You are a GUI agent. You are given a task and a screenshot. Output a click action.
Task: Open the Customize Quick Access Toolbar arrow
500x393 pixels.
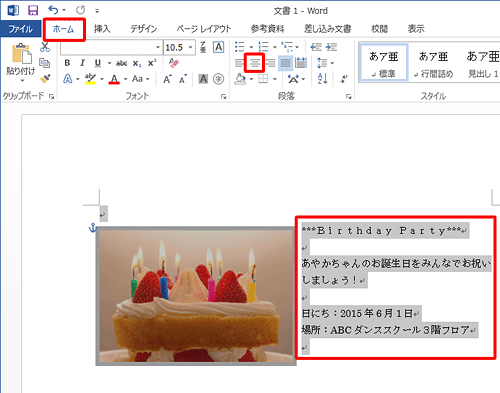point(97,11)
